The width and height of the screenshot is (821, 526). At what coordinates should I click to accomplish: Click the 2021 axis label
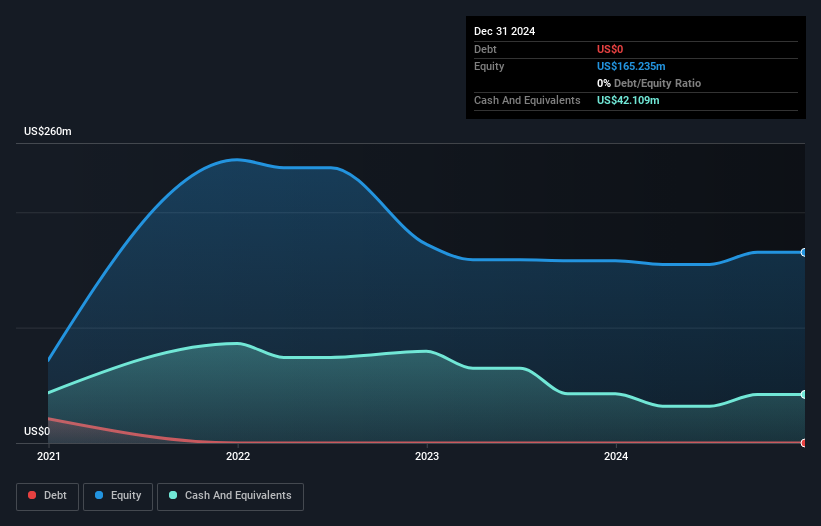point(49,456)
